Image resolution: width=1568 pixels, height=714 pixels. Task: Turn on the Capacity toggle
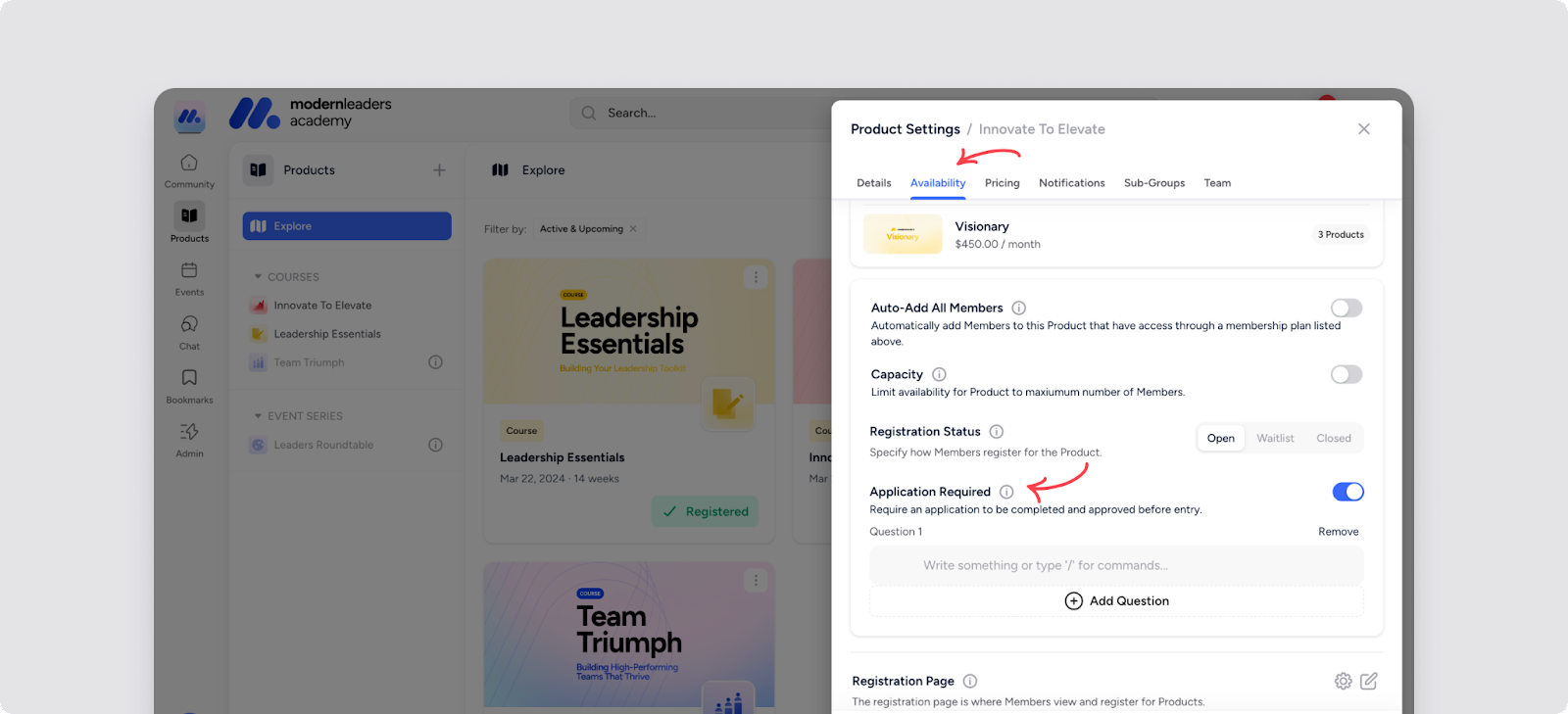pyautogui.click(x=1347, y=374)
